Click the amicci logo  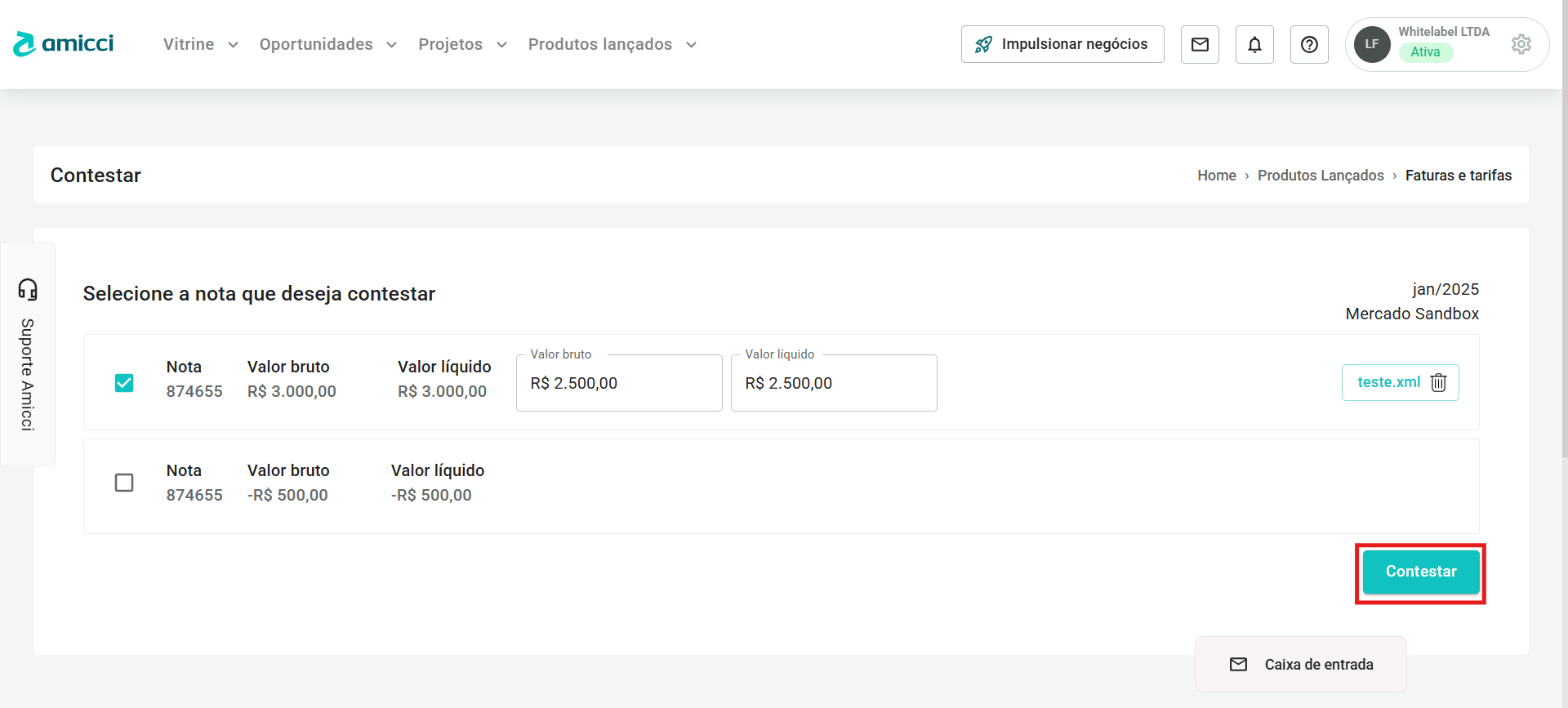(64, 44)
